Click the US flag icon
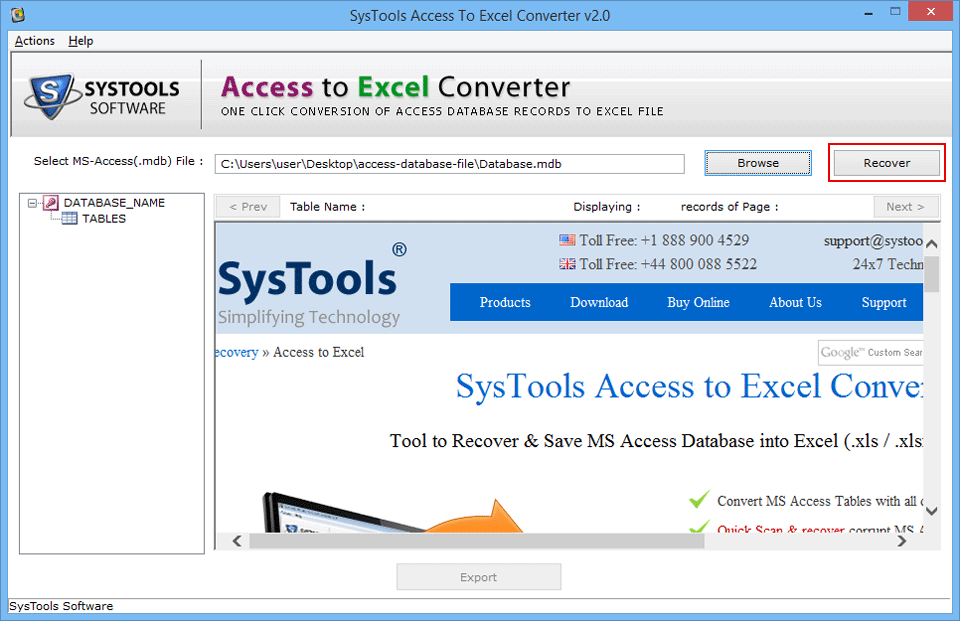Viewport: 960px width, 621px height. pos(567,240)
